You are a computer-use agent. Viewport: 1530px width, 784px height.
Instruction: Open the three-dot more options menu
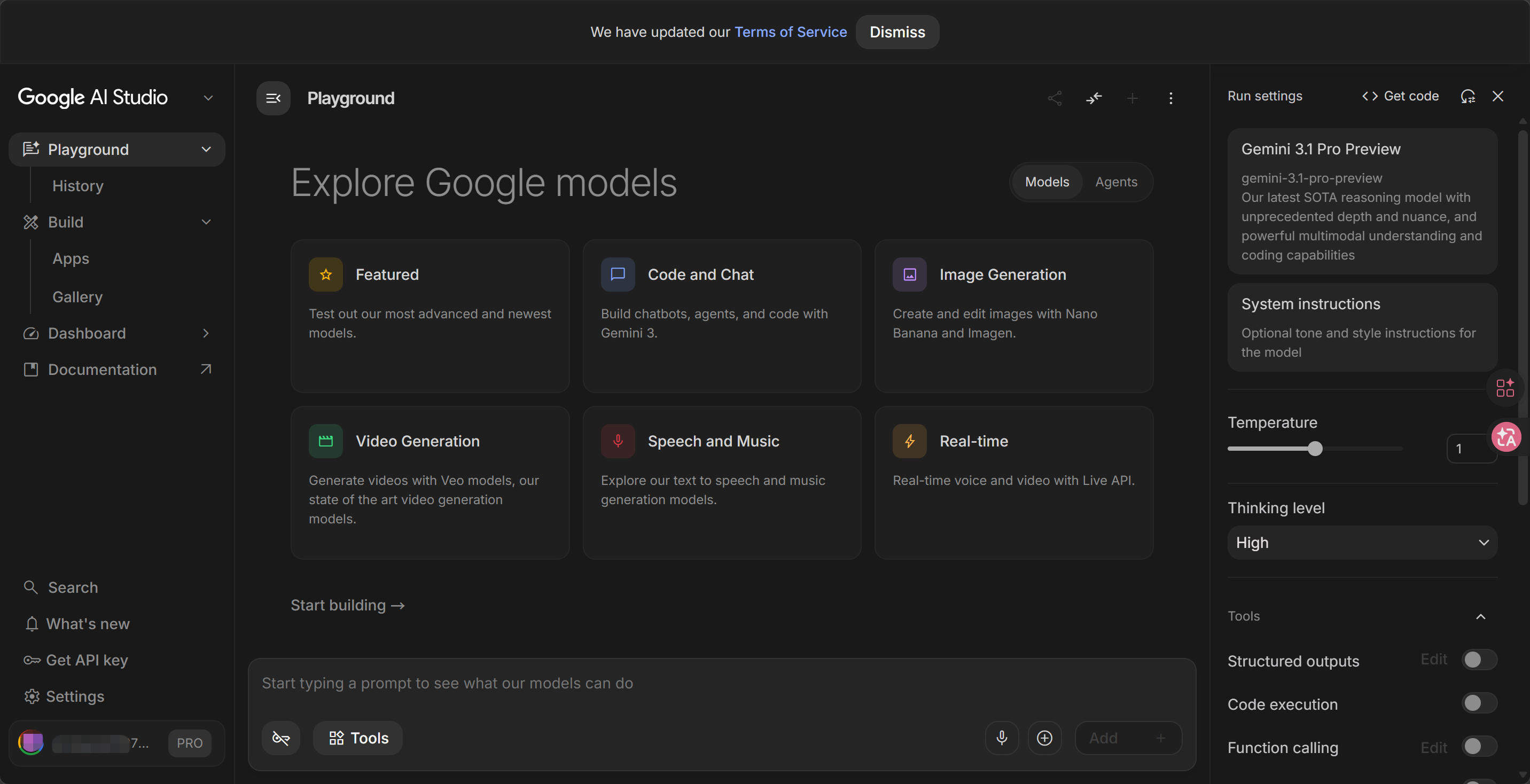pos(1170,98)
